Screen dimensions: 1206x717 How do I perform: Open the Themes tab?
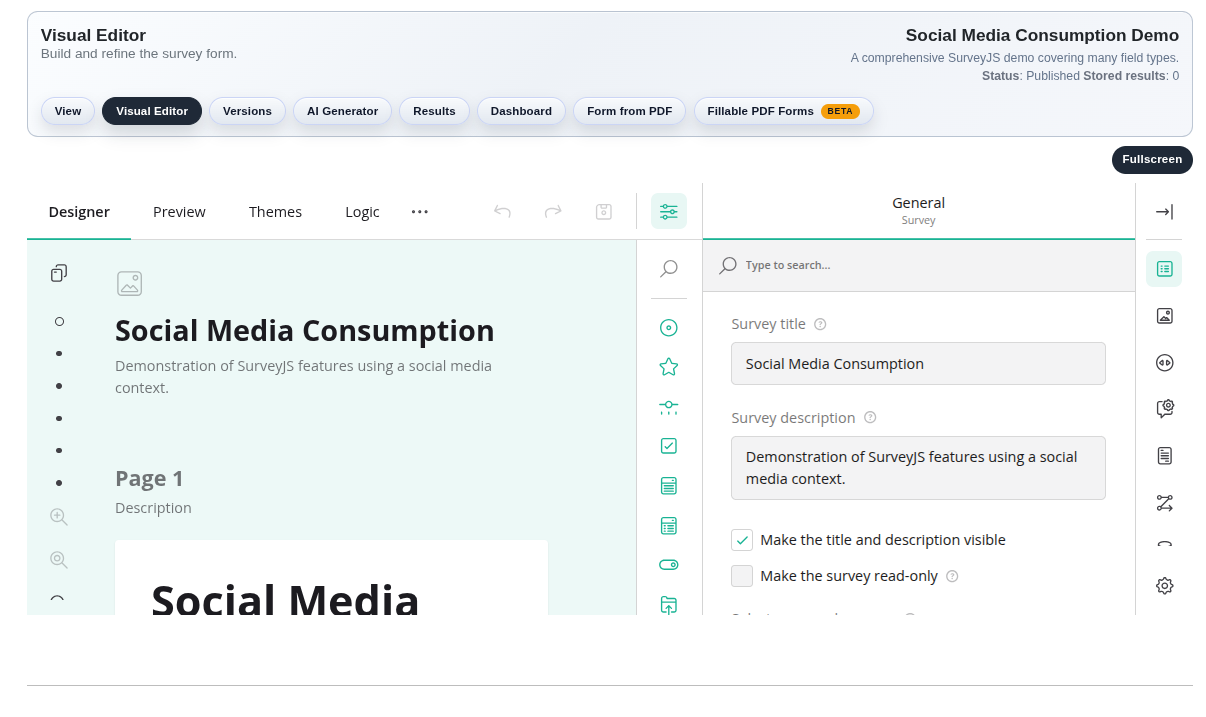tap(275, 211)
